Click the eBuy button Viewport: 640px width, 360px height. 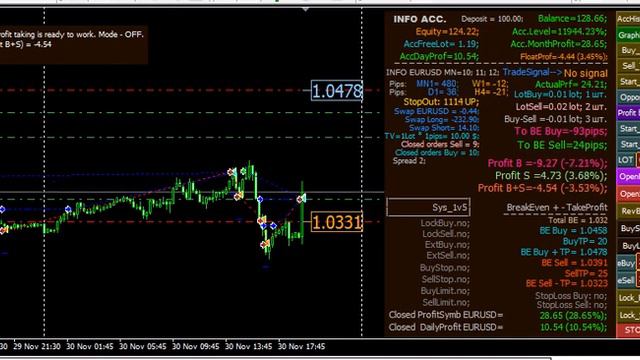pos(626,263)
